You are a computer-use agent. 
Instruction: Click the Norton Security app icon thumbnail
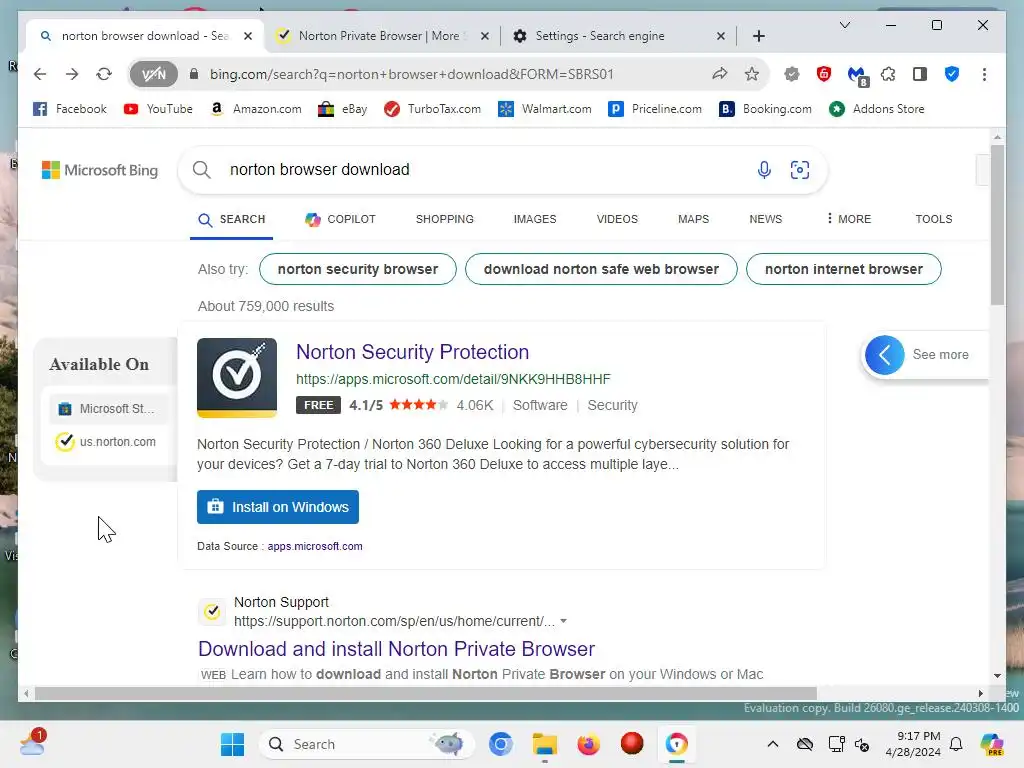[237, 378]
